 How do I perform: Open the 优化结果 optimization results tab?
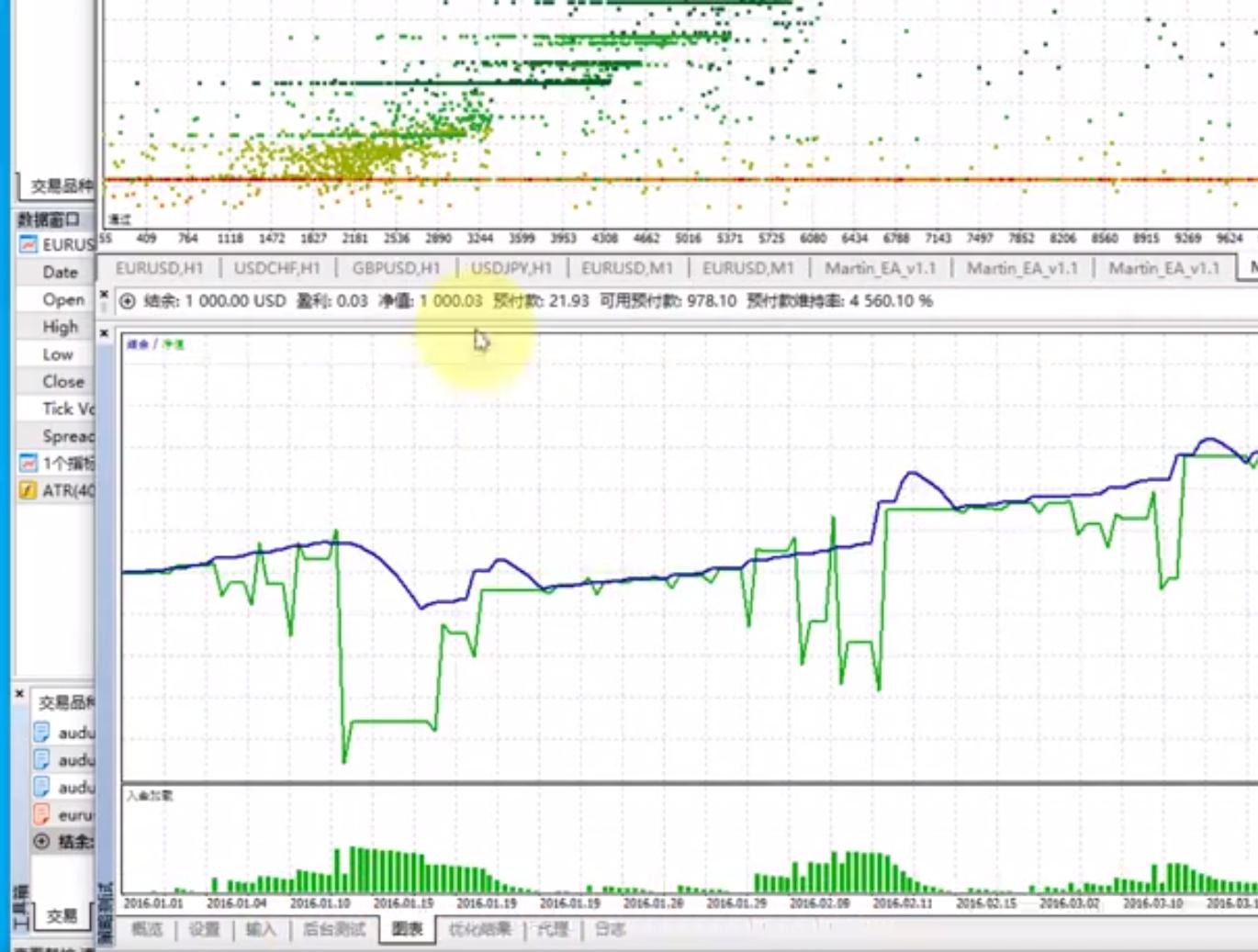[x=479, y=929]
